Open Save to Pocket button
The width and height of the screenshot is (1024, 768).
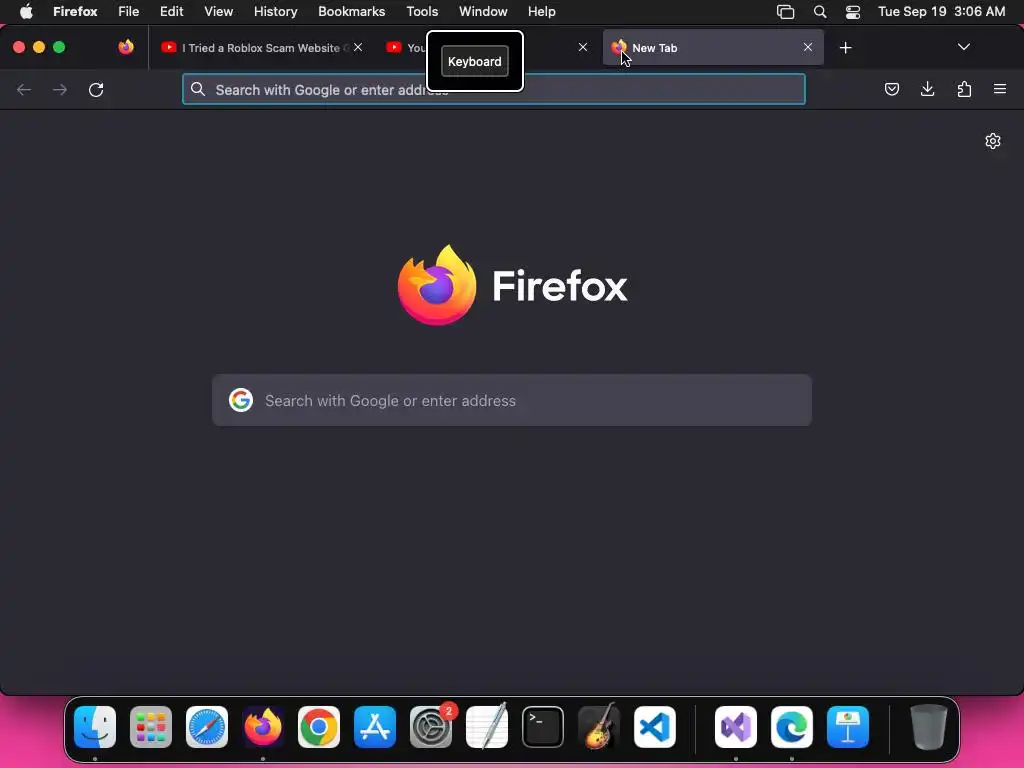point(891,89)
